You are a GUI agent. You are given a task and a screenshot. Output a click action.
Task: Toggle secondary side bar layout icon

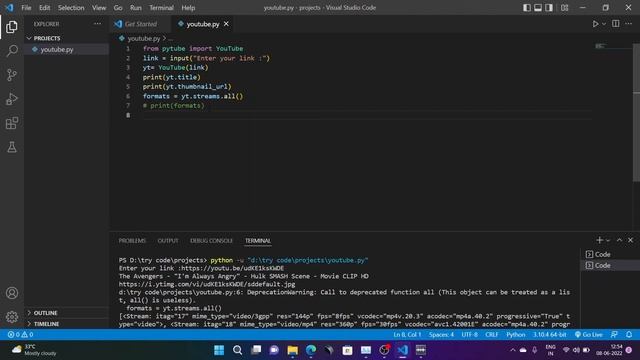pos(549,8)
